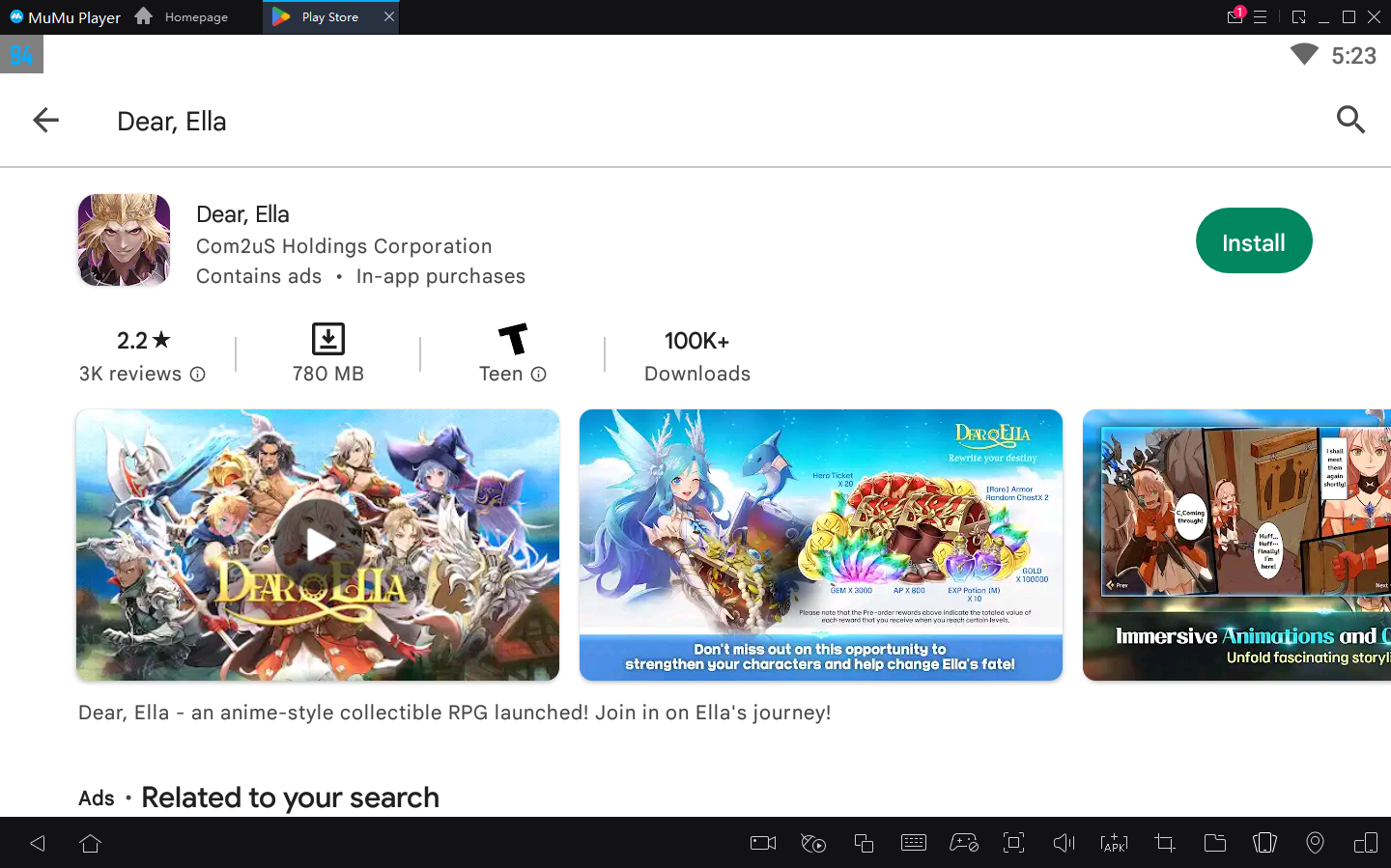This screenshot has width=1391, height=868.
Task: Tap the 100K+ Downloads stat
Action: click(x=697, y=356)
